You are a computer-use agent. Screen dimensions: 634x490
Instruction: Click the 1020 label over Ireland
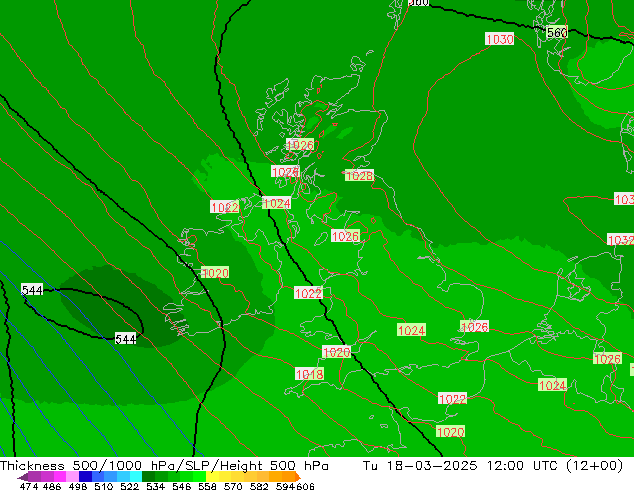[215, 273]
